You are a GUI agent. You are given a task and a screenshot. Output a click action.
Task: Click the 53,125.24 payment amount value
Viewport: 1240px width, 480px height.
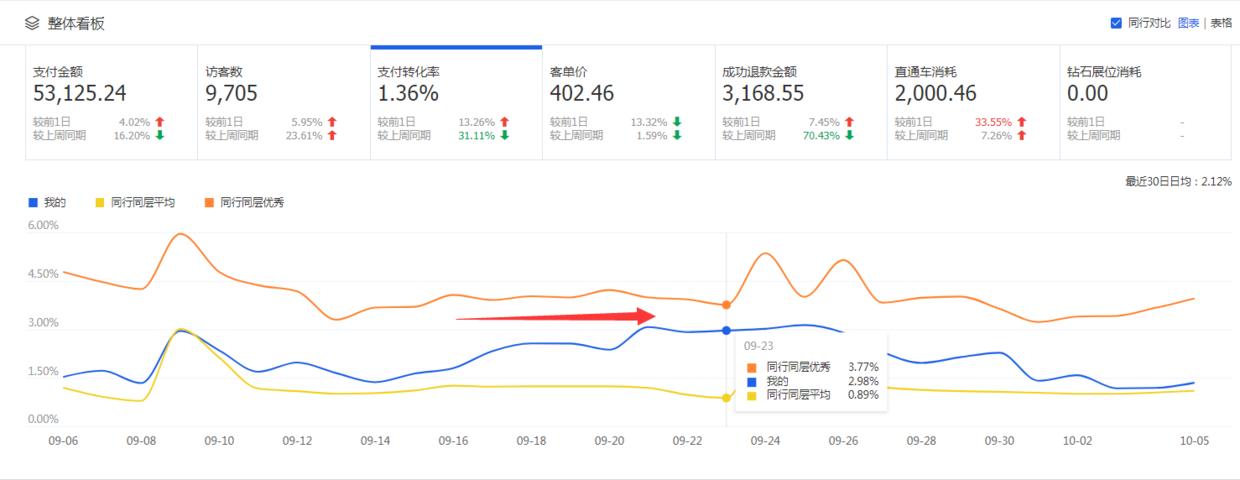(80, 94)
